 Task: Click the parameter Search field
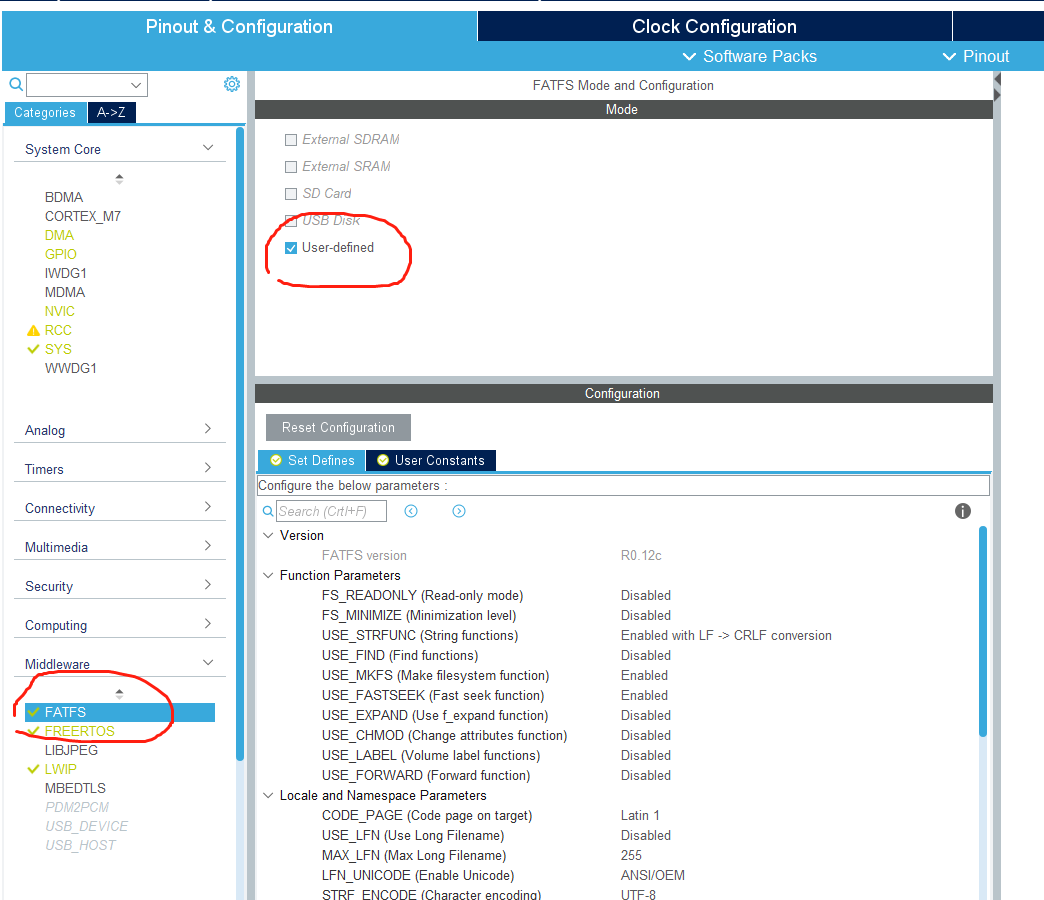coord(332,511)
